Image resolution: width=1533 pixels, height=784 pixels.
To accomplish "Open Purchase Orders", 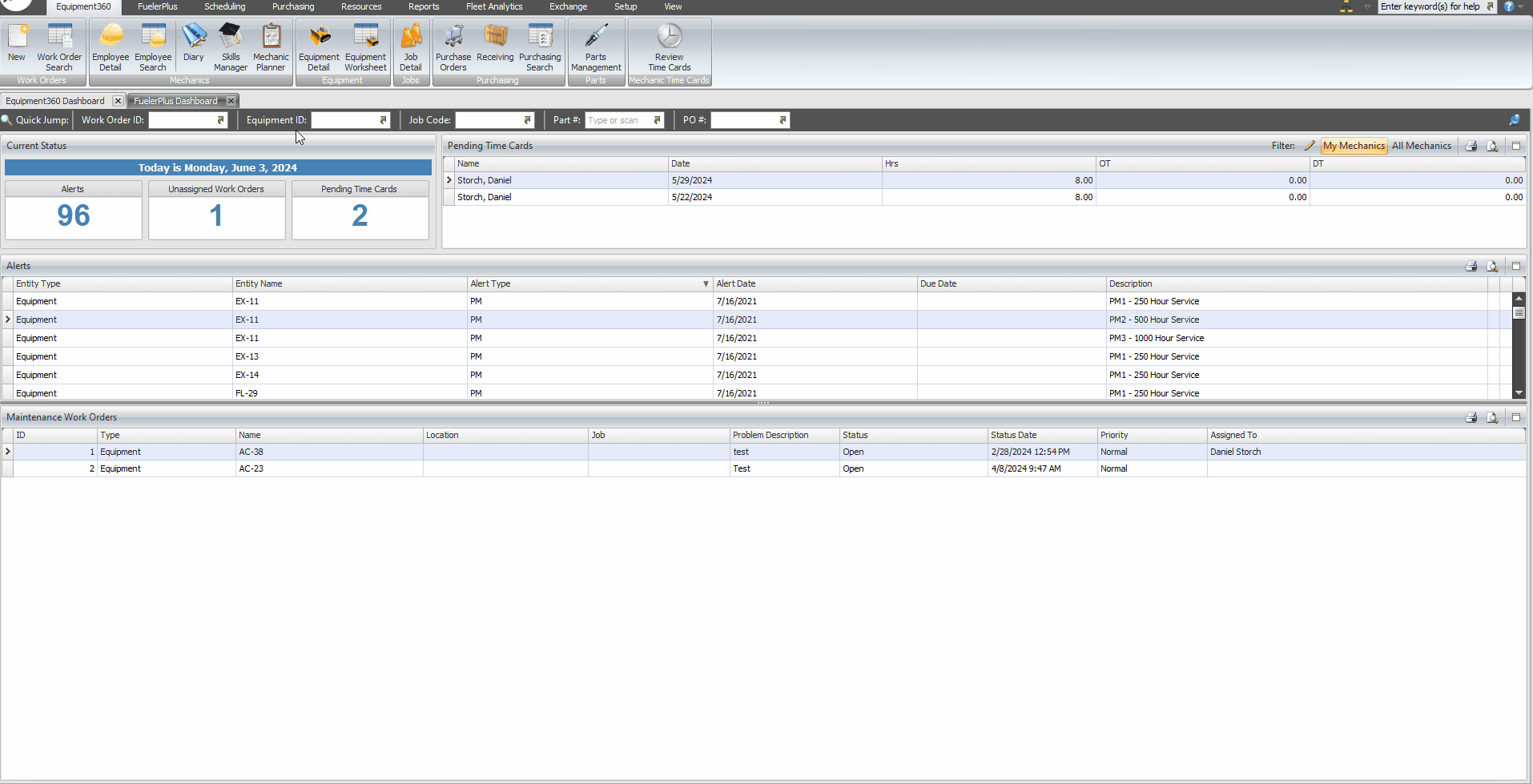I will (x=453, y=46).
